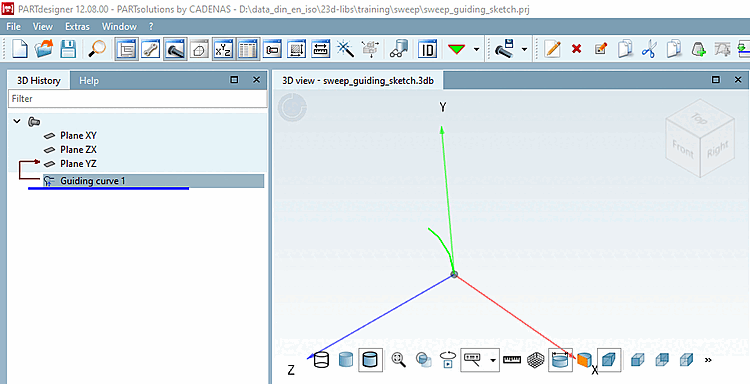Switch to the 3D History tab
The image size is (750, 384).
coord(39,80)
